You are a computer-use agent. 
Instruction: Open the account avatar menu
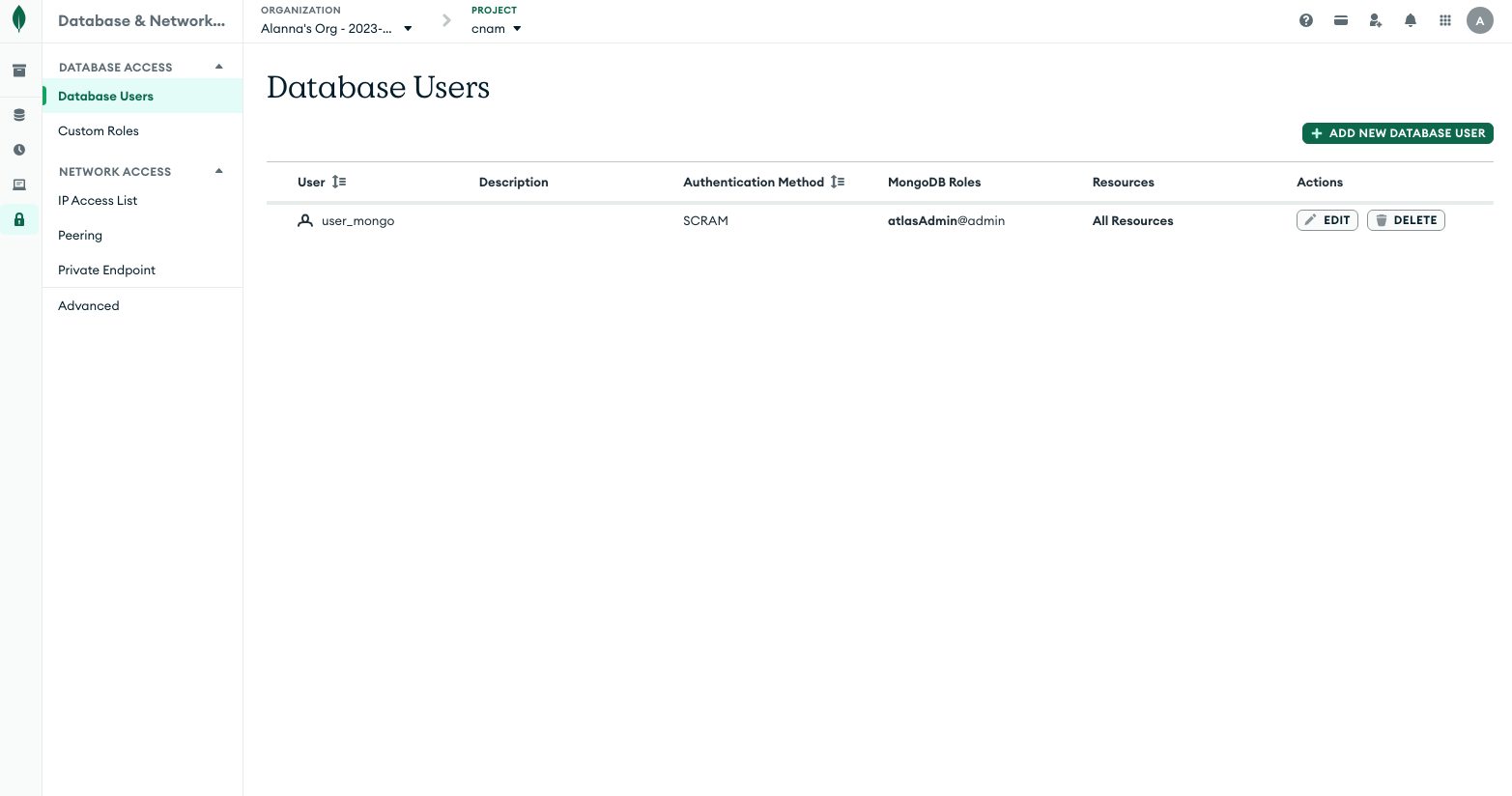[x=1479, y=20]
